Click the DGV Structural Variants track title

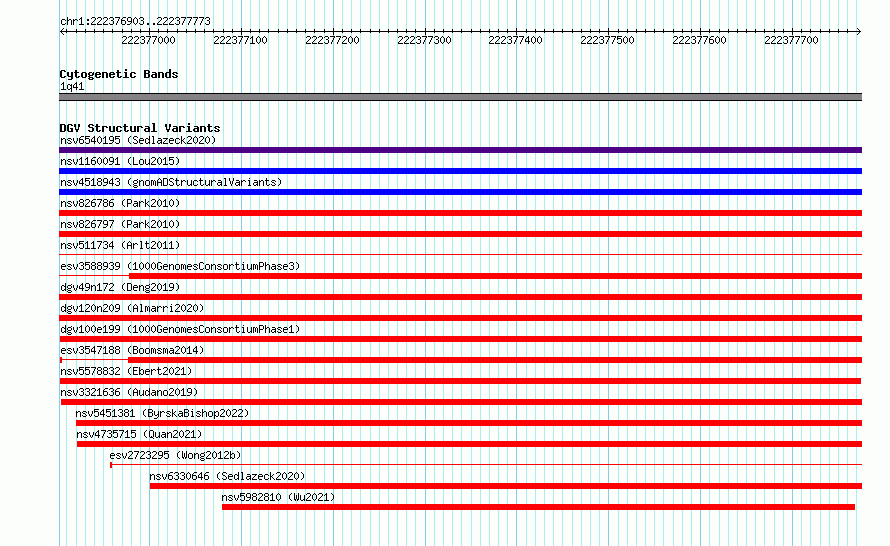click(x=140, y=128)
